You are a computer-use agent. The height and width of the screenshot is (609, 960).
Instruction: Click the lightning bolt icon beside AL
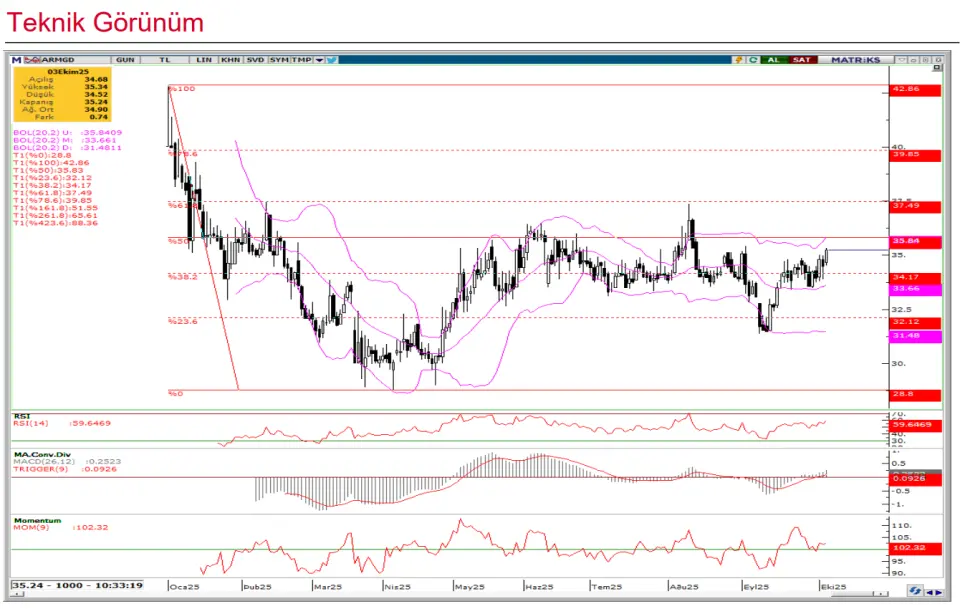point(739,60)
